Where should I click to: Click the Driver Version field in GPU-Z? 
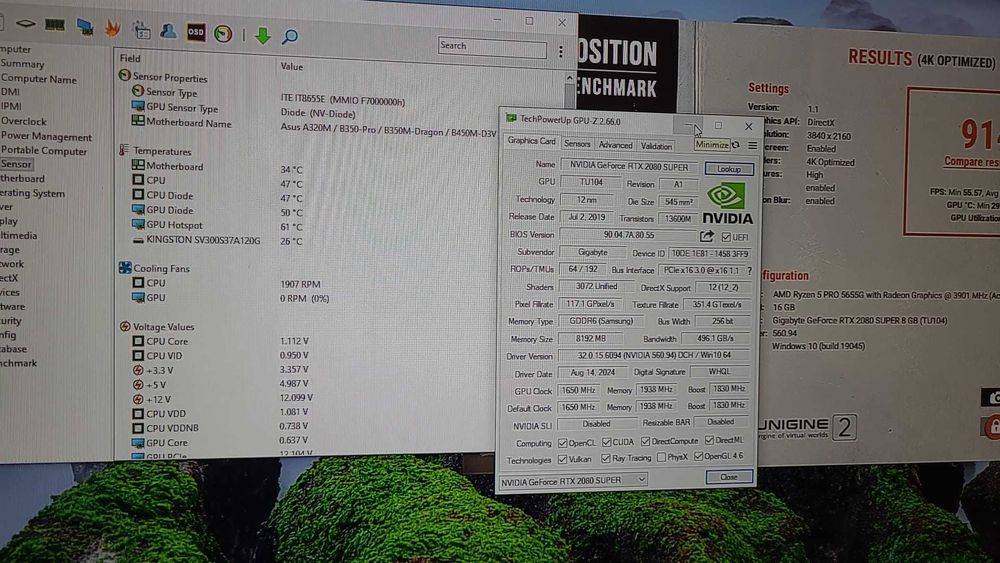[x=654, y=355]
